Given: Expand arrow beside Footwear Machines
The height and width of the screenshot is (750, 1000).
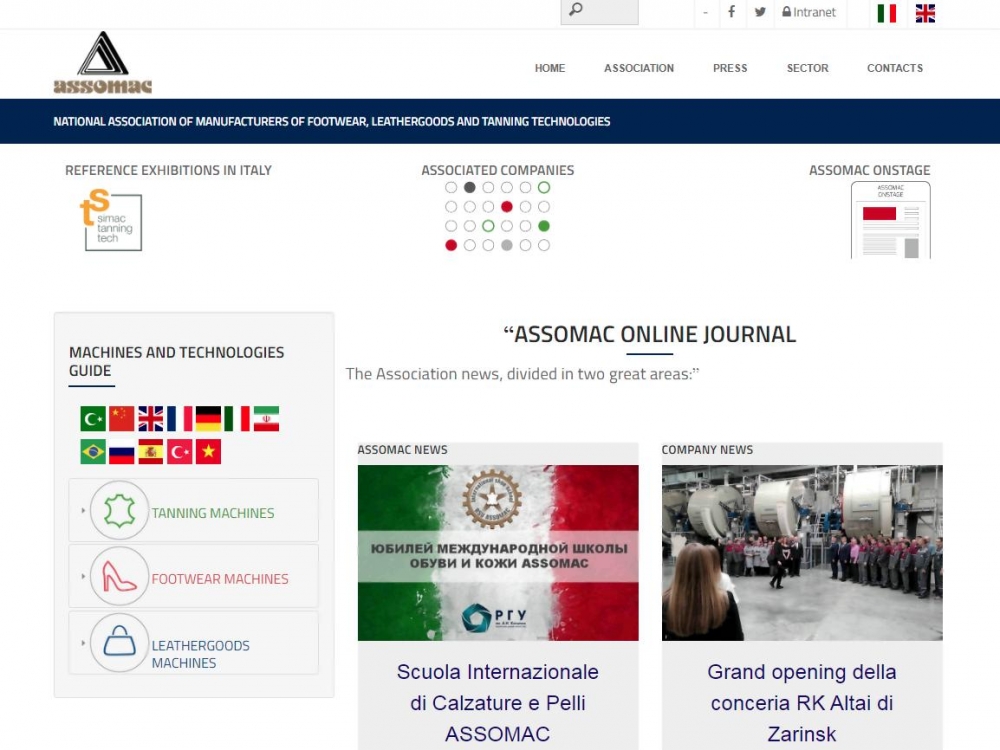Looking at the screenshot, I should (83, 577).
